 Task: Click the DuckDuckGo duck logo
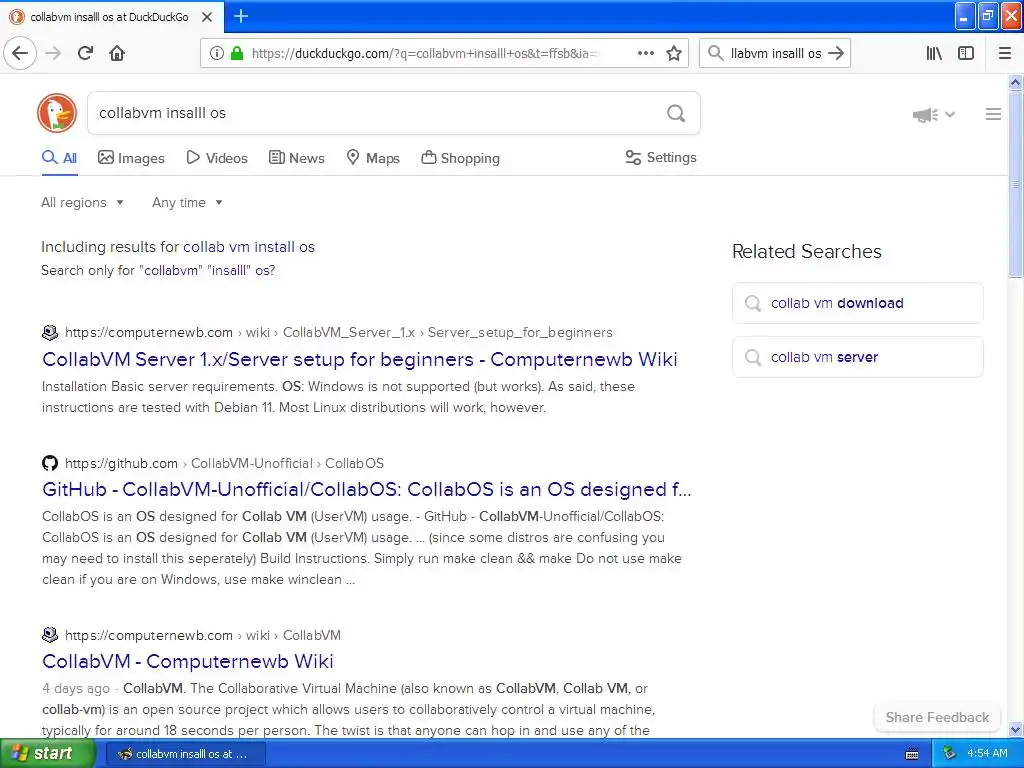(x=57, y=113)
